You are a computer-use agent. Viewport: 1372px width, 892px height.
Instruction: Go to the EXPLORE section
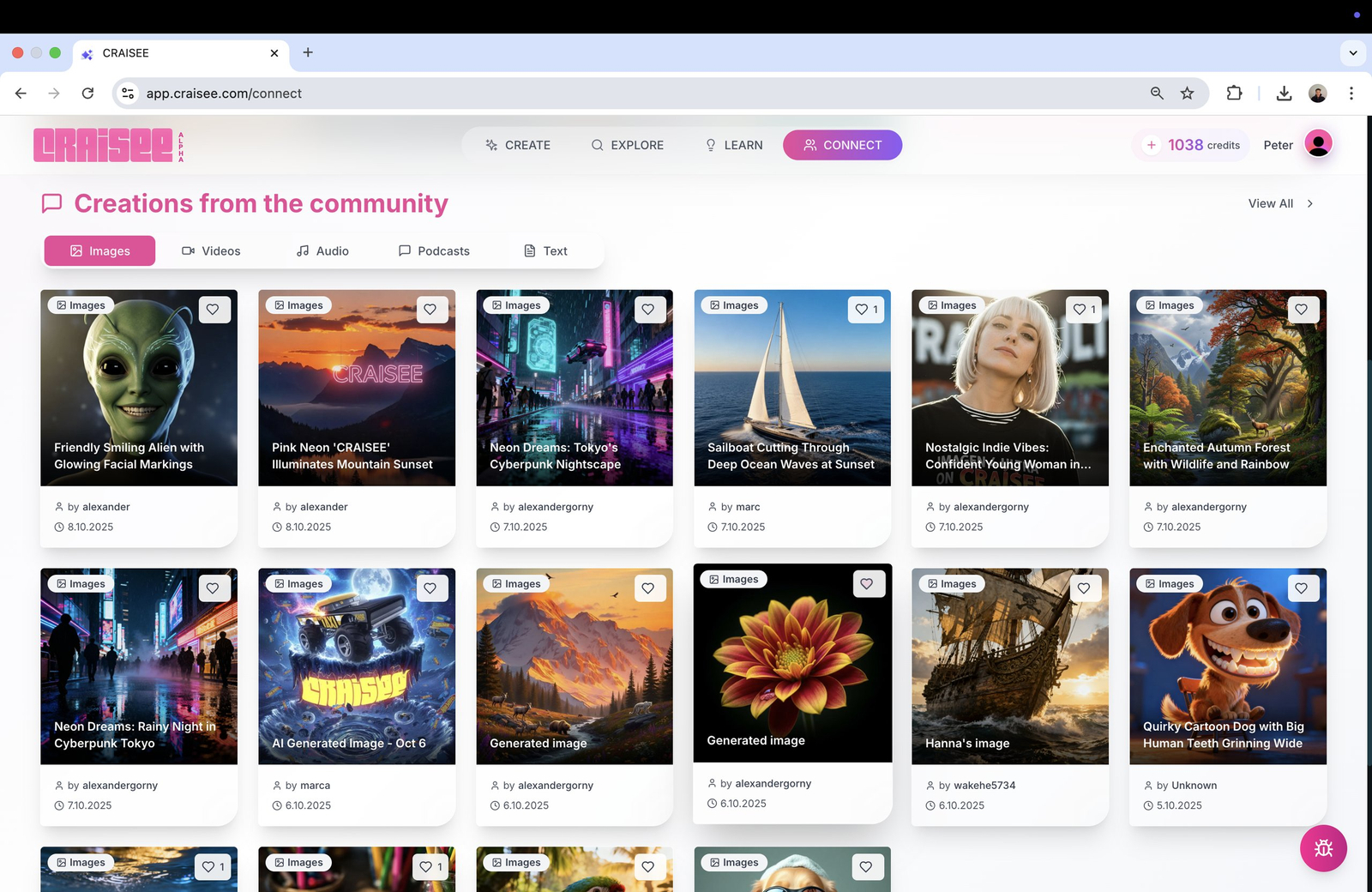tap(628, 145)
